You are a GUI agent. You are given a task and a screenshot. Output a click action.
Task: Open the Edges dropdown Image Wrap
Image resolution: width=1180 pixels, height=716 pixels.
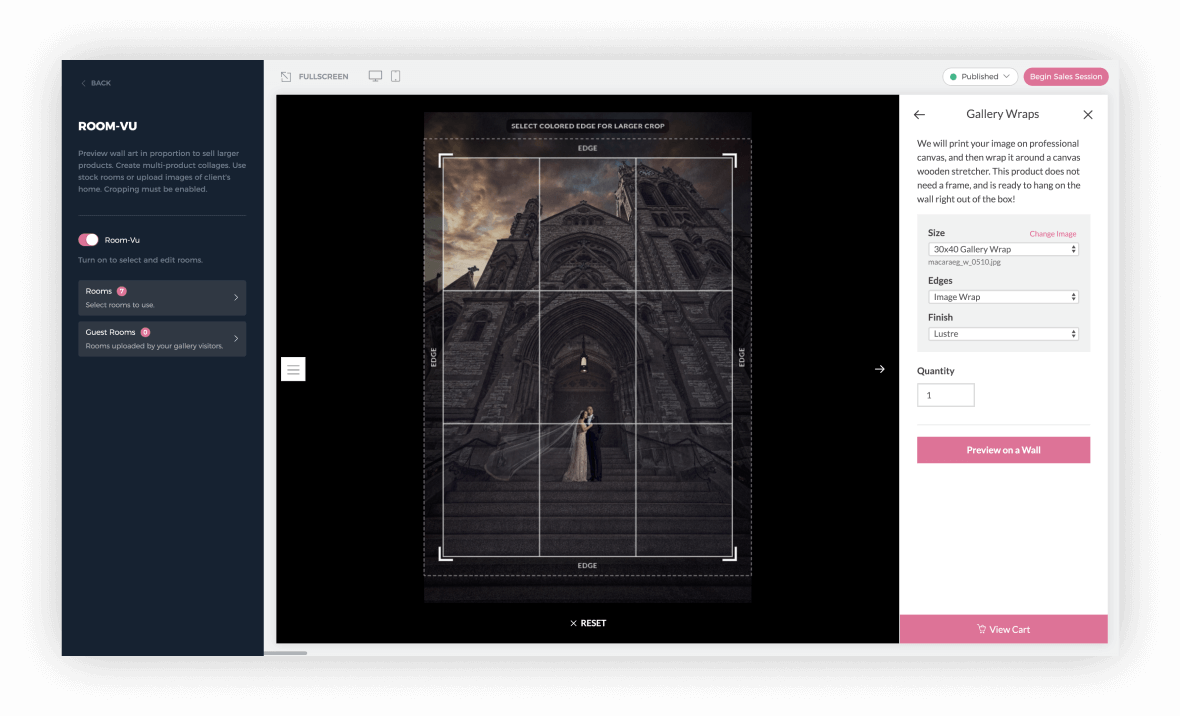tap(1003, 297)
